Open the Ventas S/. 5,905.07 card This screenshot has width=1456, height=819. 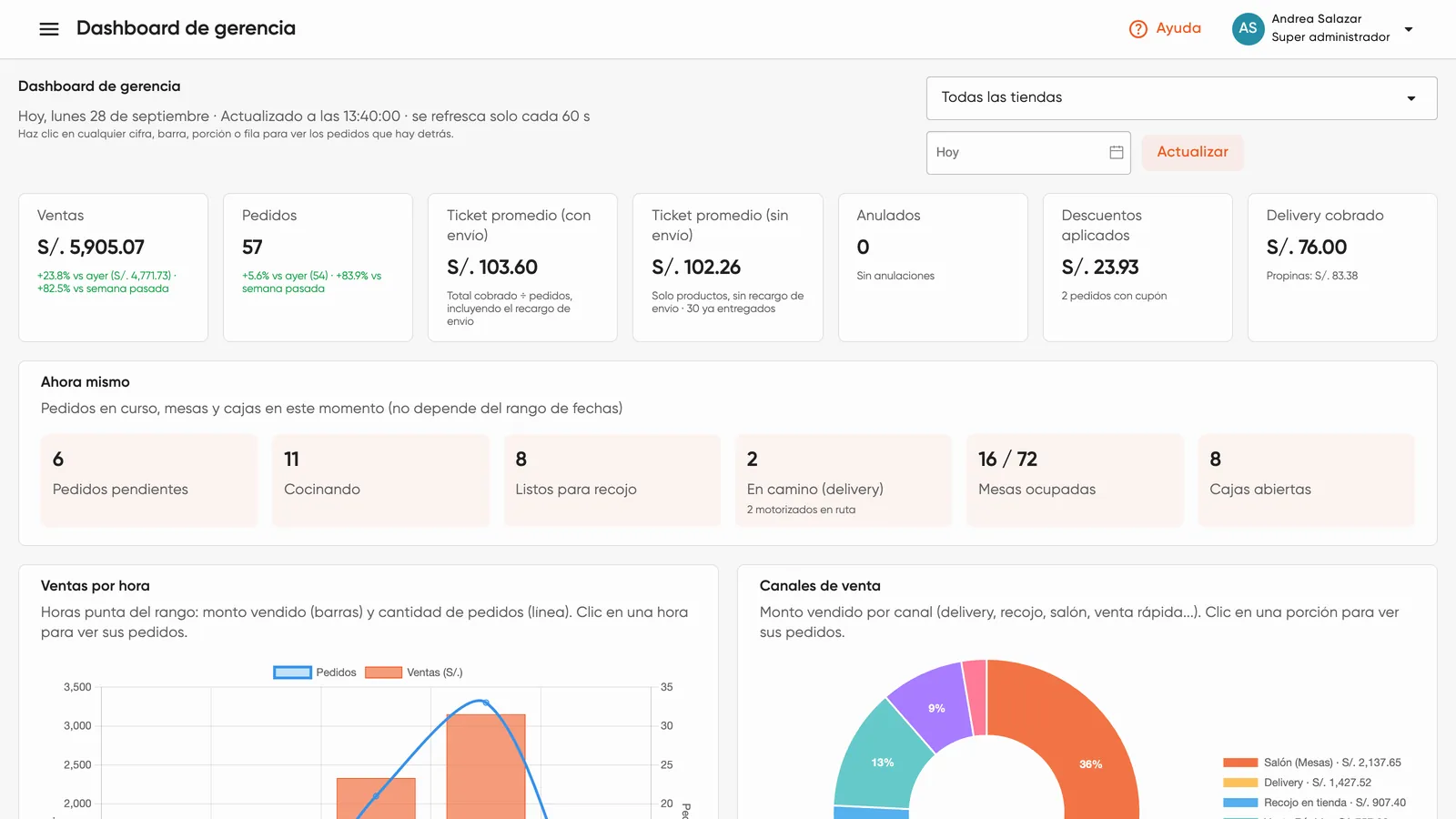[114, 268]
